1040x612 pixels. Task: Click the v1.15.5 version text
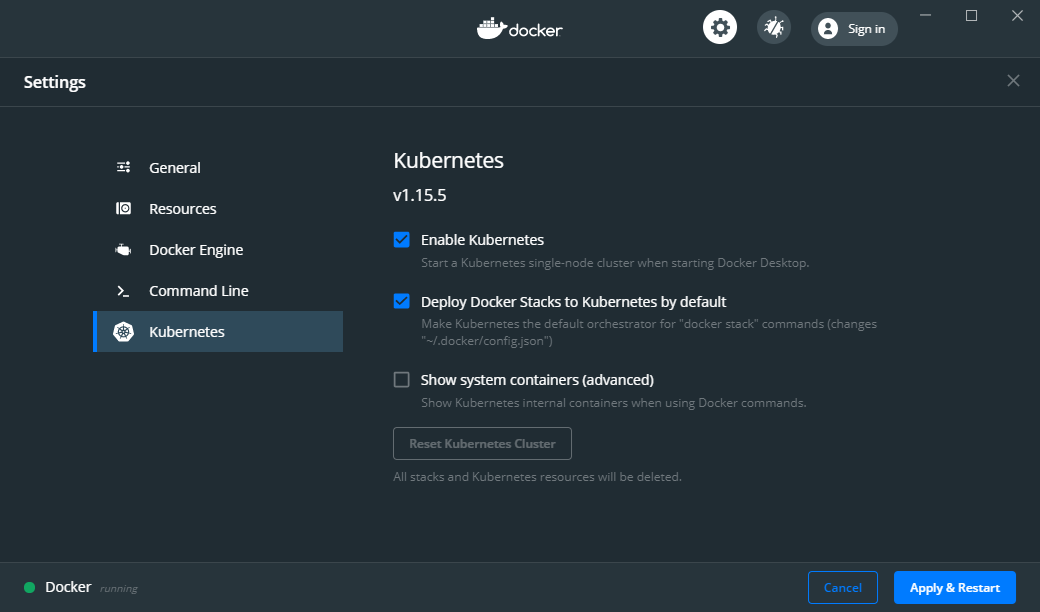tap(420, 196)
